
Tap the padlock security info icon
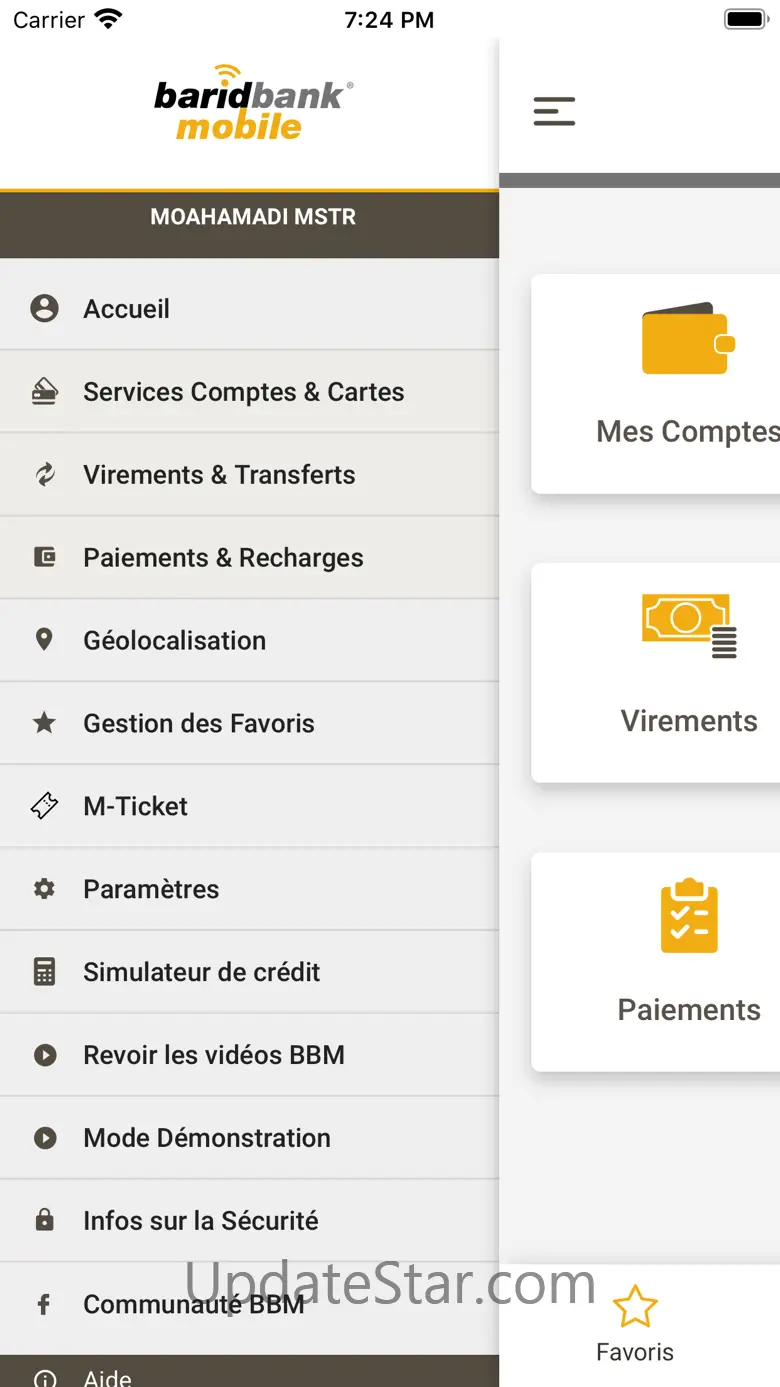(44, 1220)
